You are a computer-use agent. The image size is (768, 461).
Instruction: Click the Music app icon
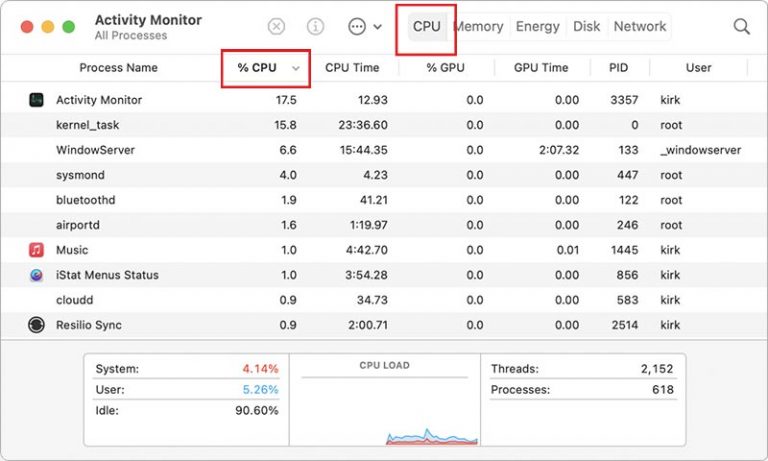click(x=37, y=250)
